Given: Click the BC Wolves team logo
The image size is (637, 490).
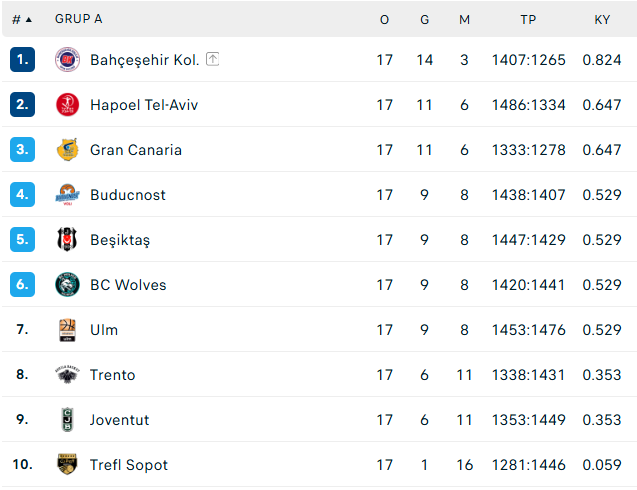Looking at the screenshot, I should pyautogui.click(x=67, y=285).
